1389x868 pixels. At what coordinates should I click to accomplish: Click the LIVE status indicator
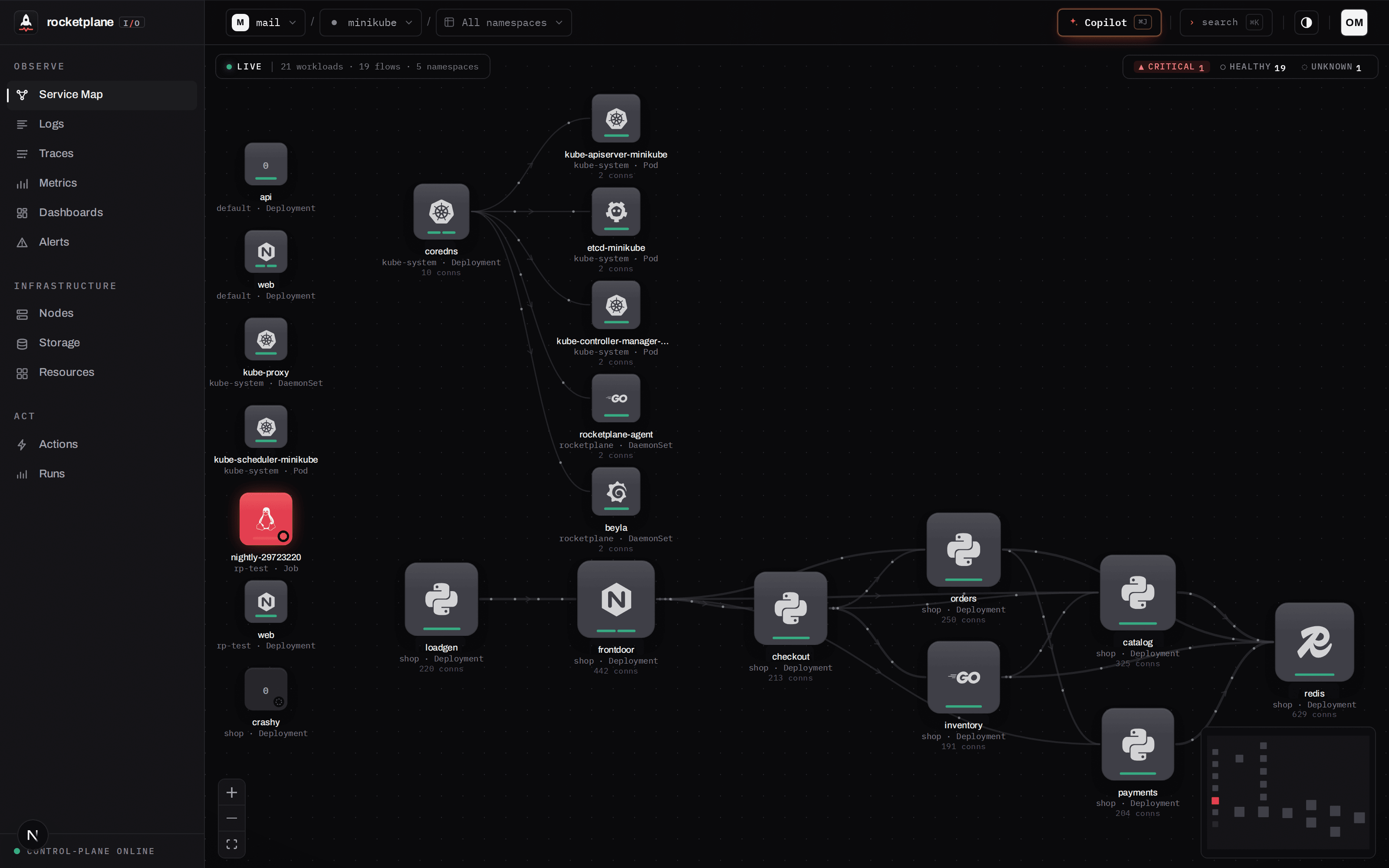pyautogui.click(x=244, y=66)
